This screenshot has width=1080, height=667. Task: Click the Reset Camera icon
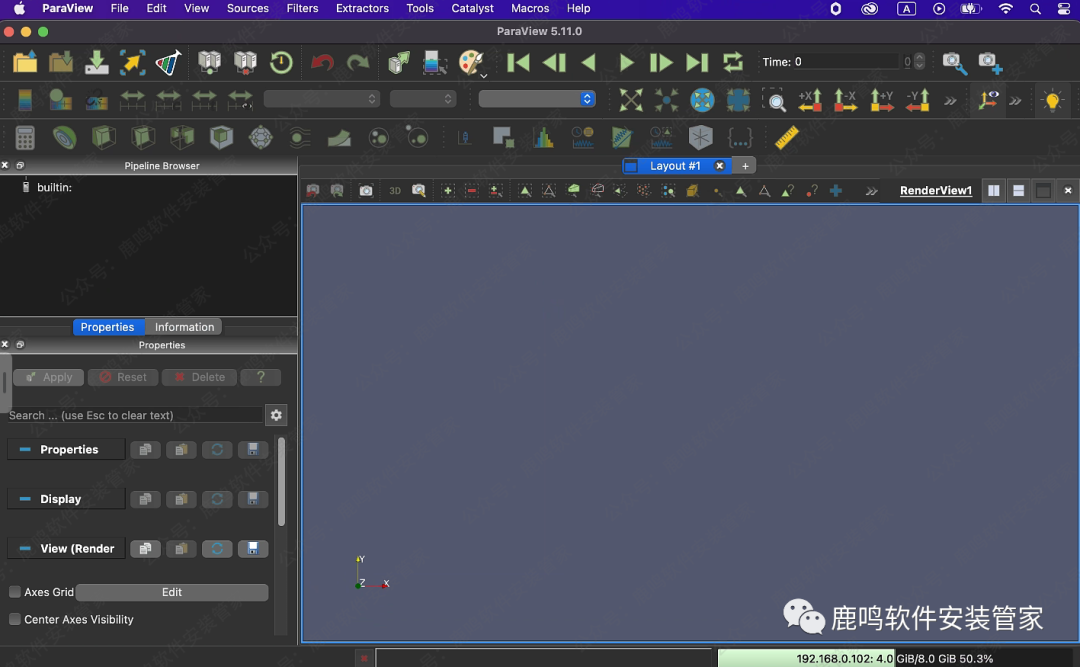pyautogui.click(x=631, y=100)
